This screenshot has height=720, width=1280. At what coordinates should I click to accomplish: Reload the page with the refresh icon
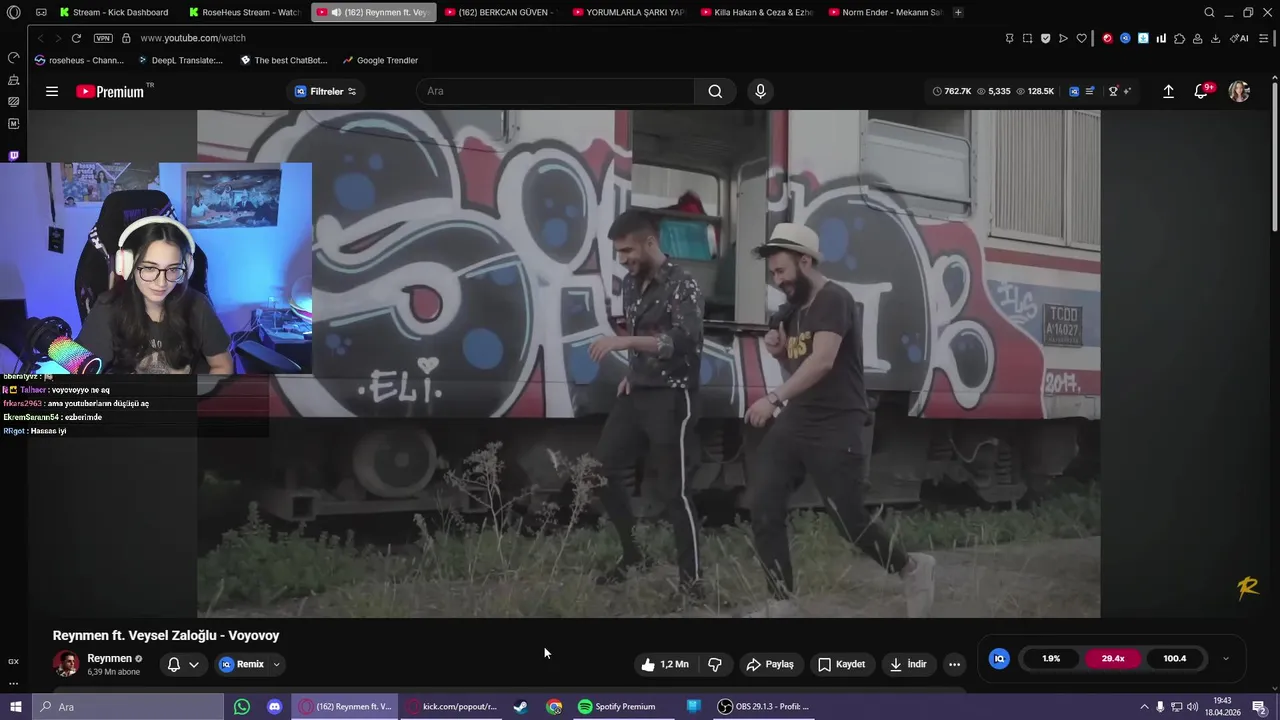(x=76, y=38)
